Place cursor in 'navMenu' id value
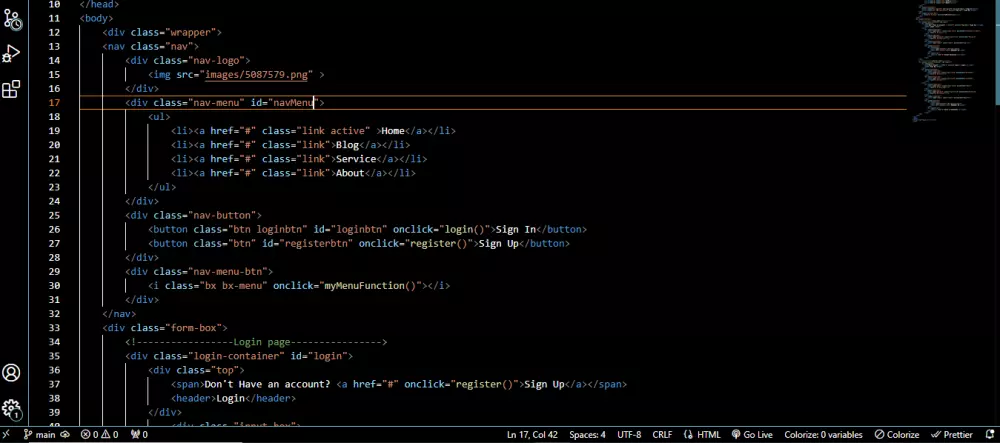1000x443 pixels. point(293,103)
